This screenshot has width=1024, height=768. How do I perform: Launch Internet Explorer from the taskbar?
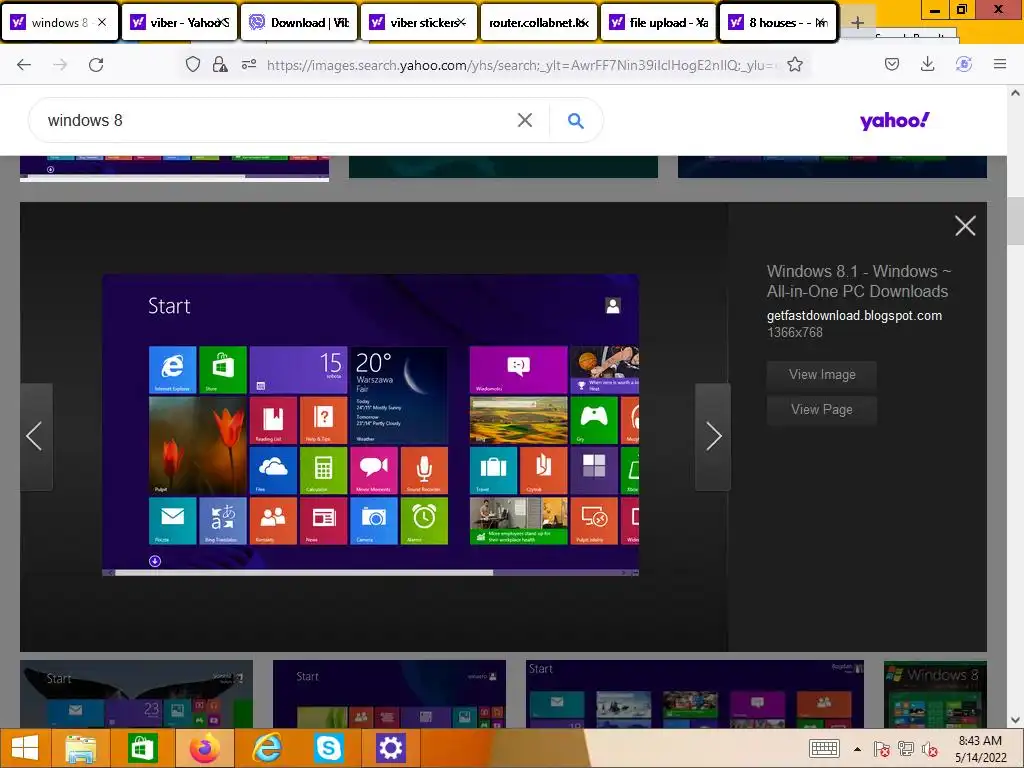coord(266,748)
